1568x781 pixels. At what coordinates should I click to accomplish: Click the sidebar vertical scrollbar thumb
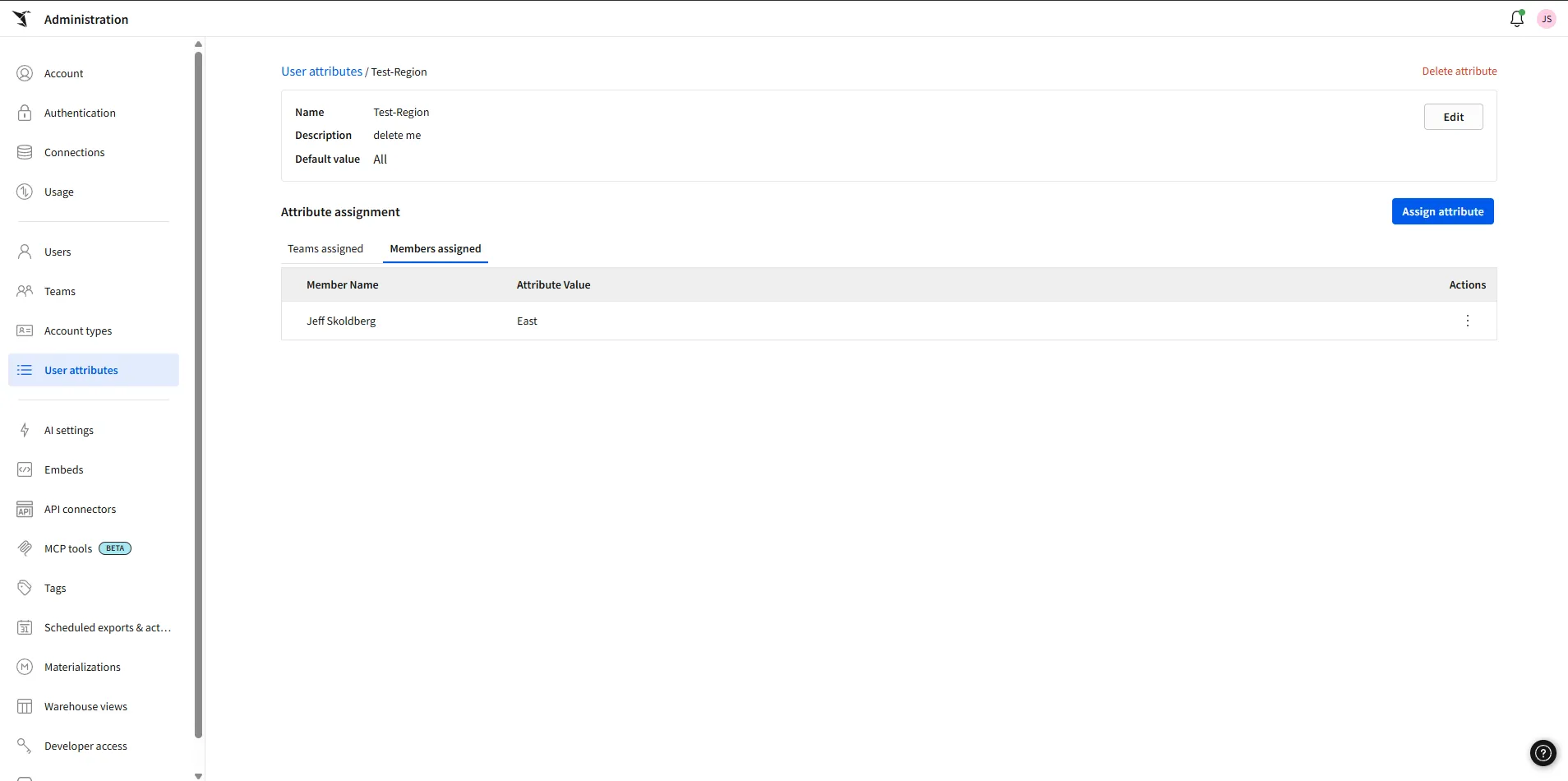[198, 395]
